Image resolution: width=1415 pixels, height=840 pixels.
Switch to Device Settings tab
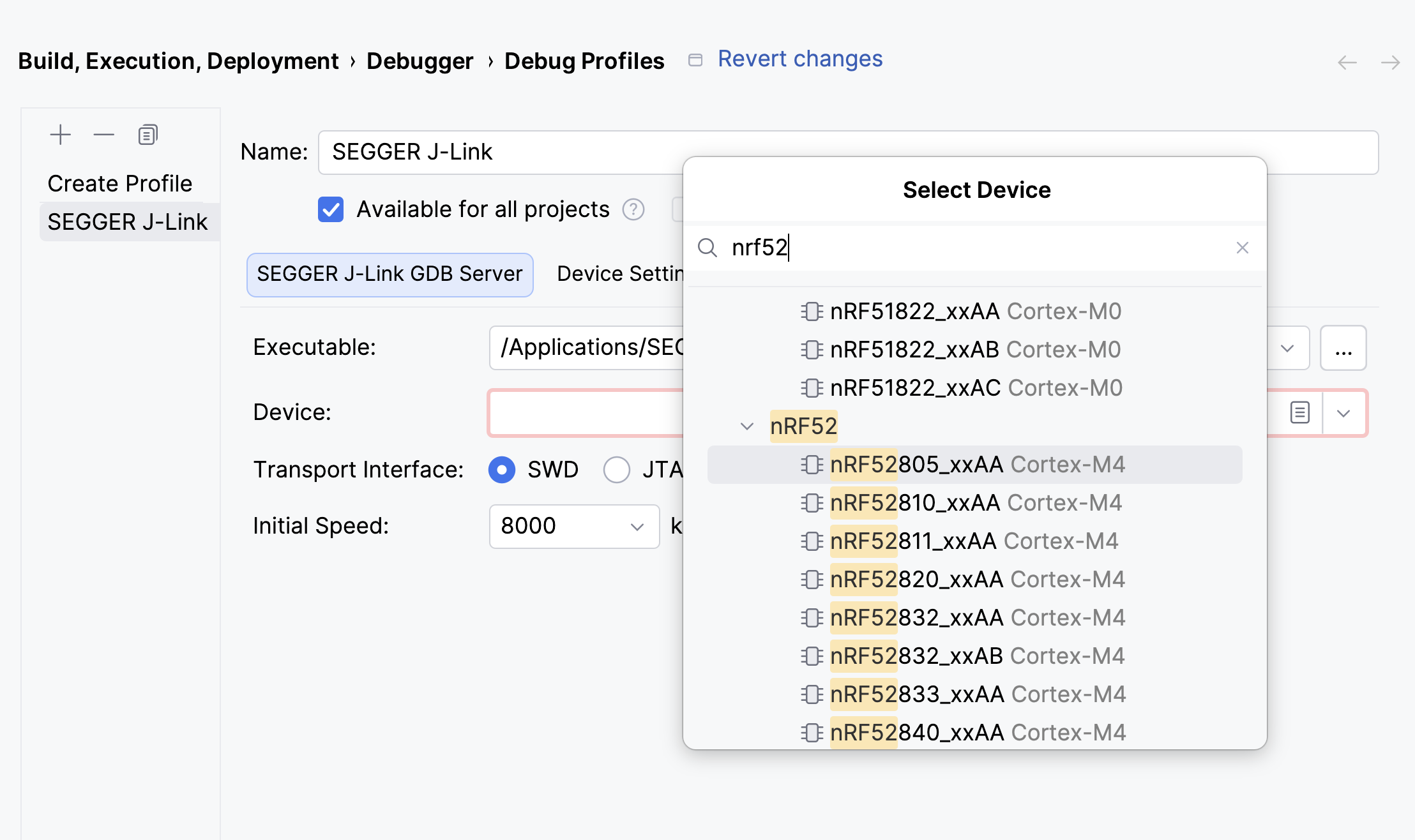click(x=620, y=274)
